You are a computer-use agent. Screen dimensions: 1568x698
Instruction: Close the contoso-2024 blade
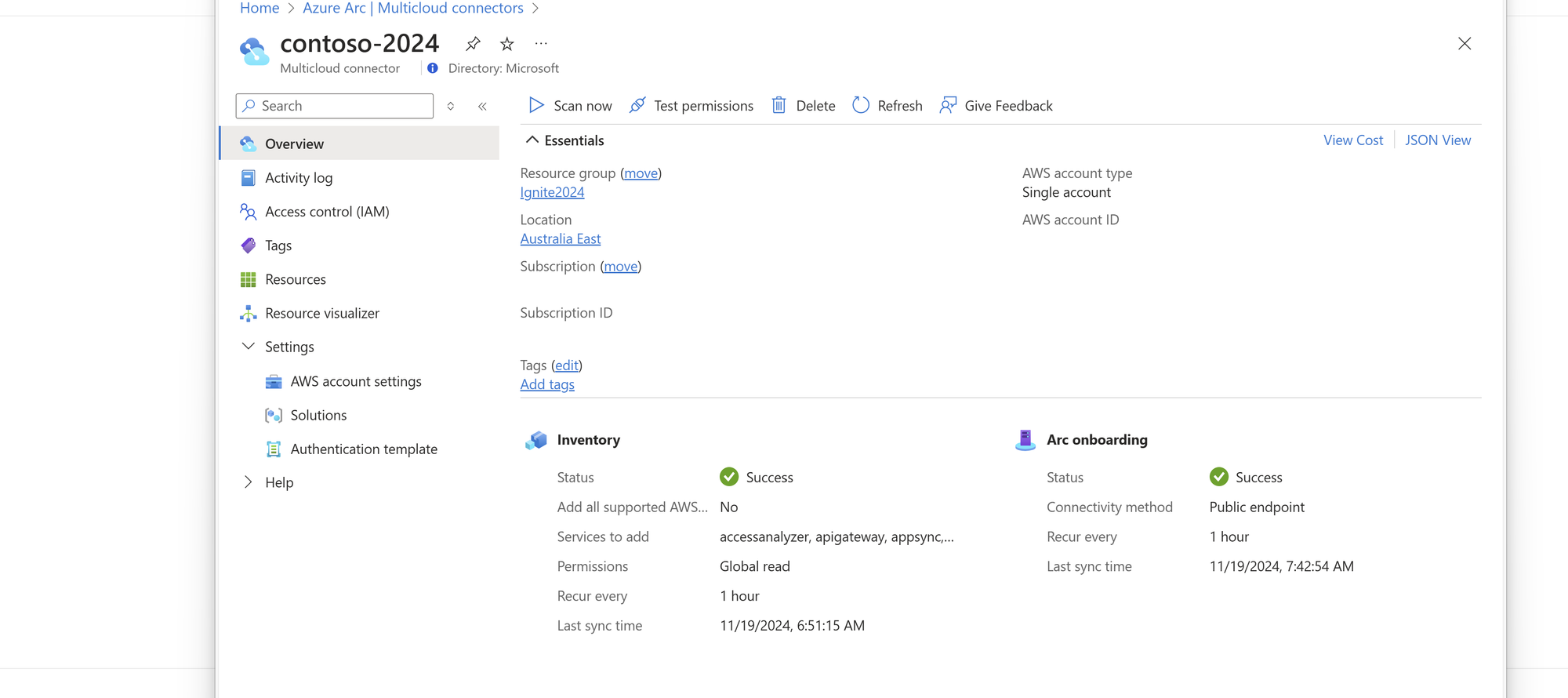1465,44
